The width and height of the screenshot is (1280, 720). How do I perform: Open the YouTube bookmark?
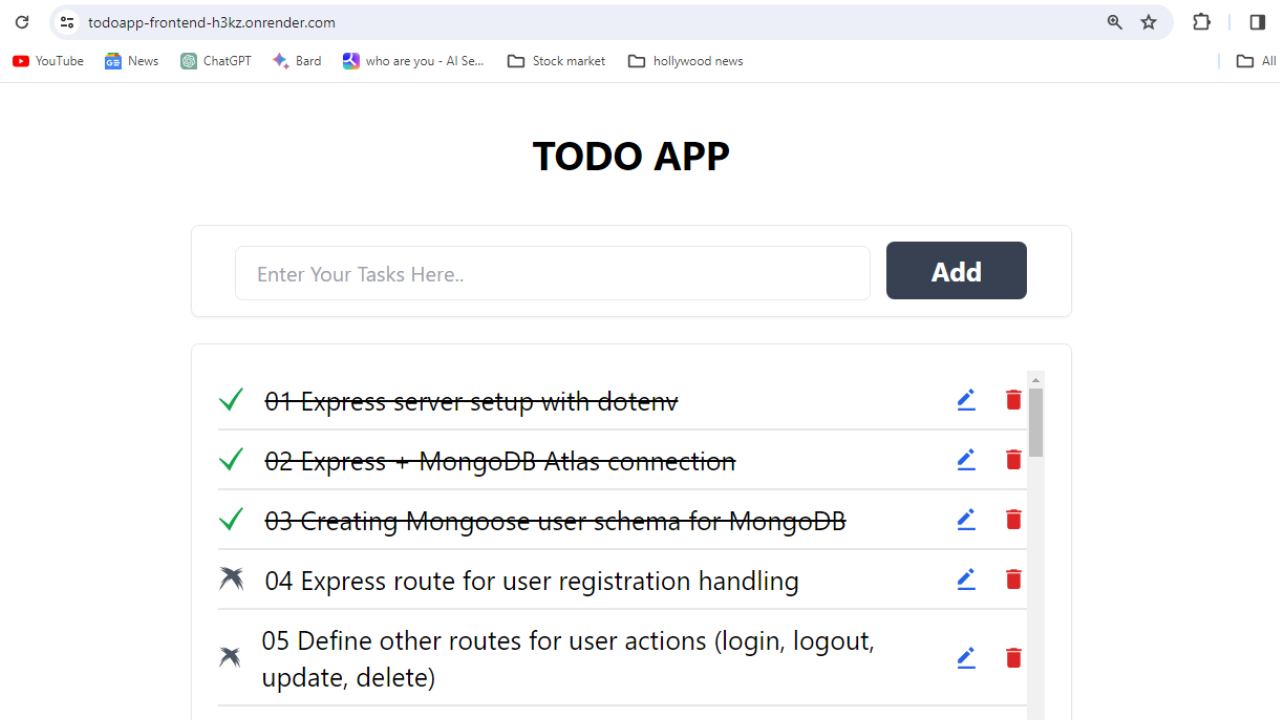click(48, 61)
